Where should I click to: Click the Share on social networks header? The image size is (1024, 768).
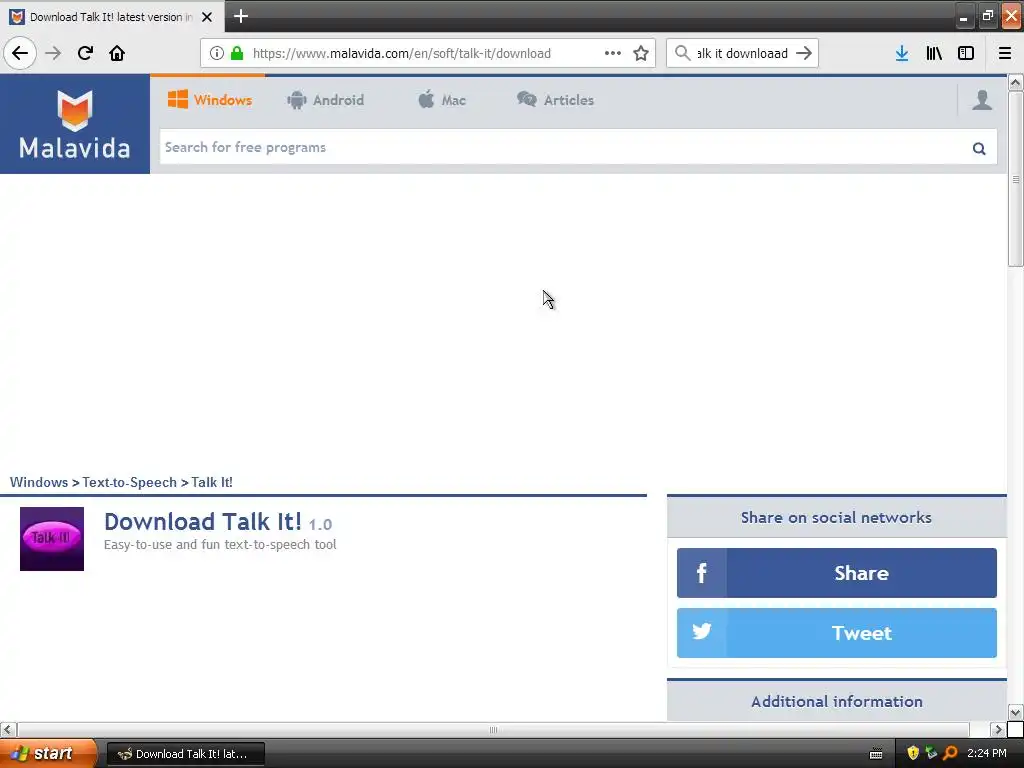pyautogui.click(x=836, y=517)
